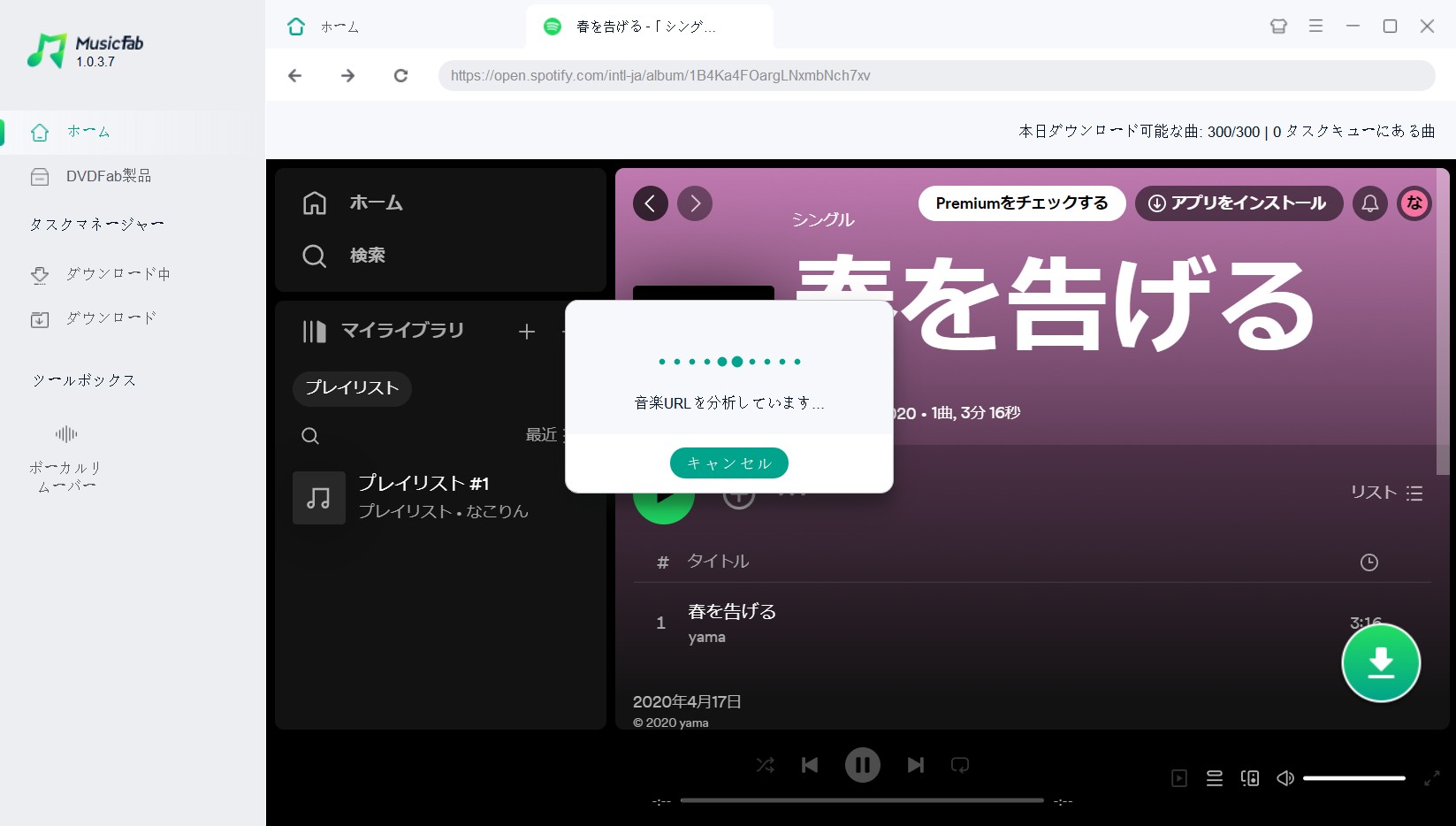This screenshot has width=1456, height=826.
Task: Open the skin/theme shirt icon
Action: [x=1278, y=27]
